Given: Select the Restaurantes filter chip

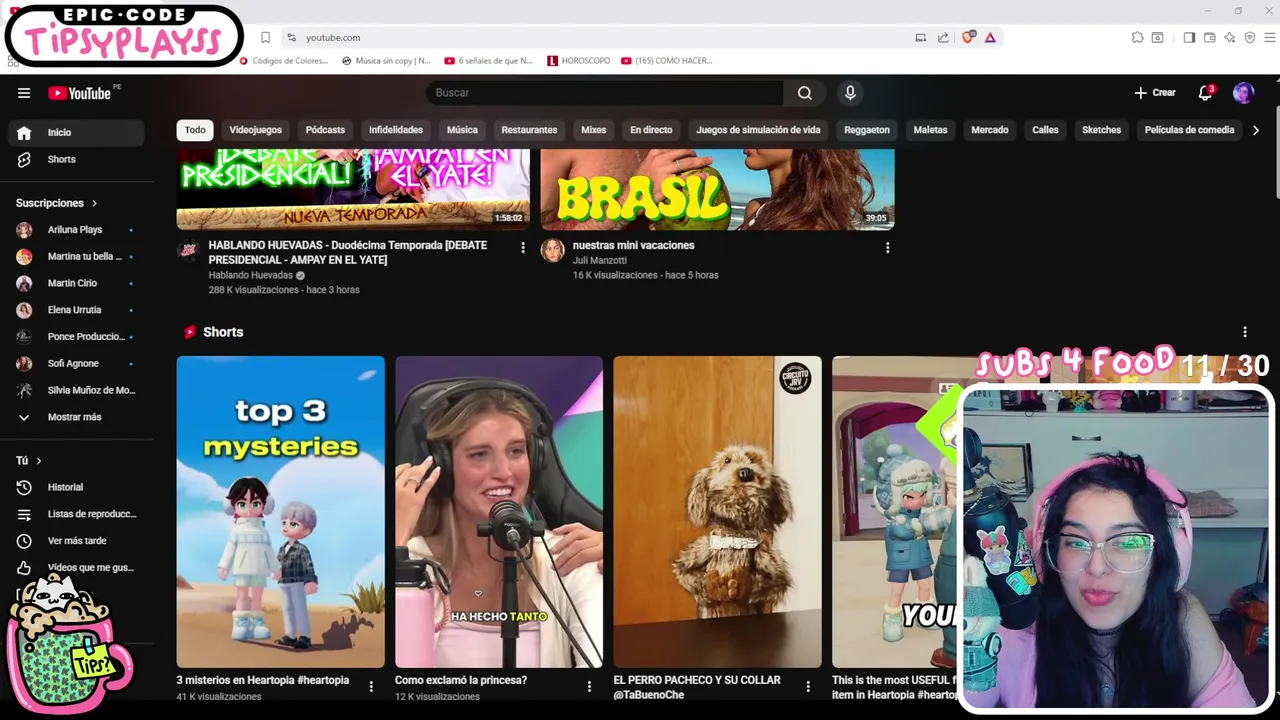Looking at the screenshot, I should click(x=529, y=130).
